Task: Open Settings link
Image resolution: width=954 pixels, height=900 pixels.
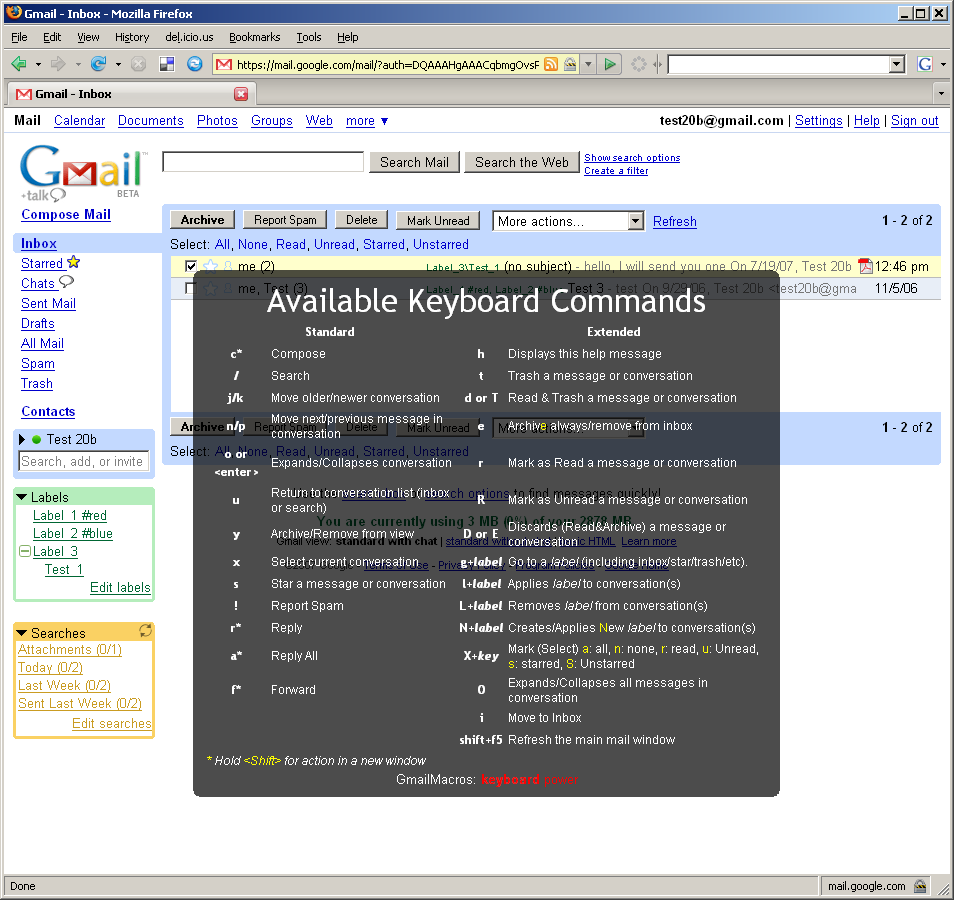Action: (818, 120)
